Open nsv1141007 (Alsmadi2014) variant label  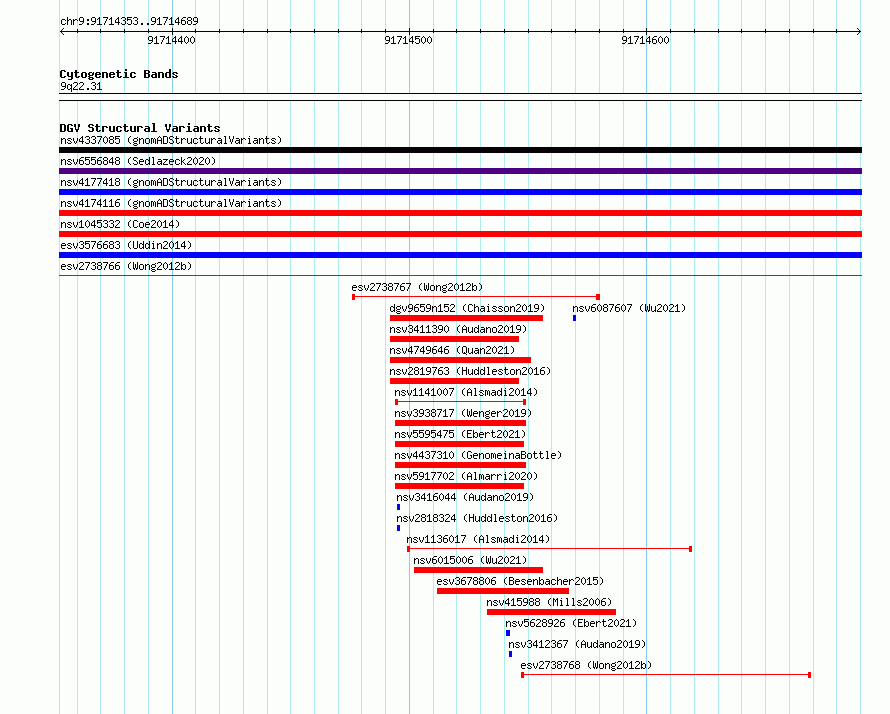[x=466, y=392]
